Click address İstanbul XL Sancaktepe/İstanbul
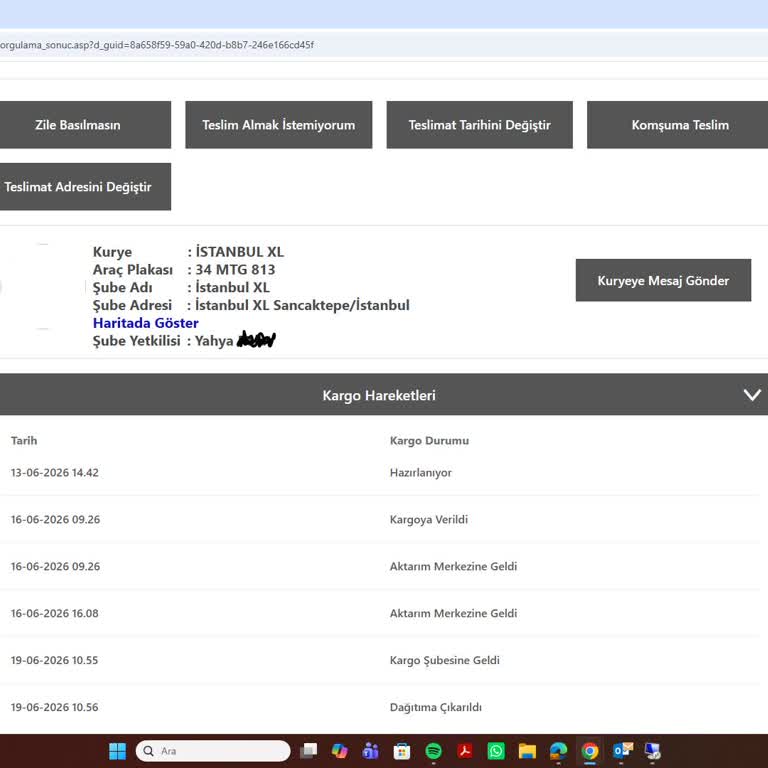 (302, 305)
